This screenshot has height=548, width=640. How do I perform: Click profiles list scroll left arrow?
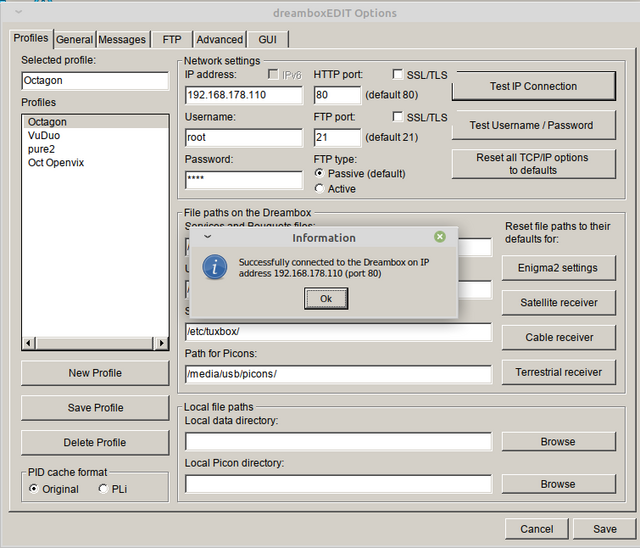coord(29,343)
